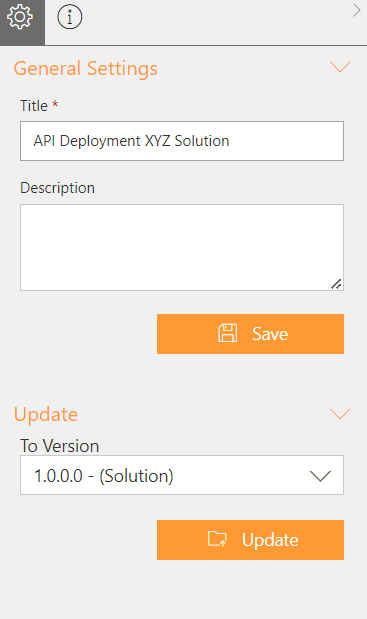Image resolution: width=367 pixels, height=619 pixels.
Task: Click the floppy disk save icon
Action: pyautogui.click(x=228, y=333)
